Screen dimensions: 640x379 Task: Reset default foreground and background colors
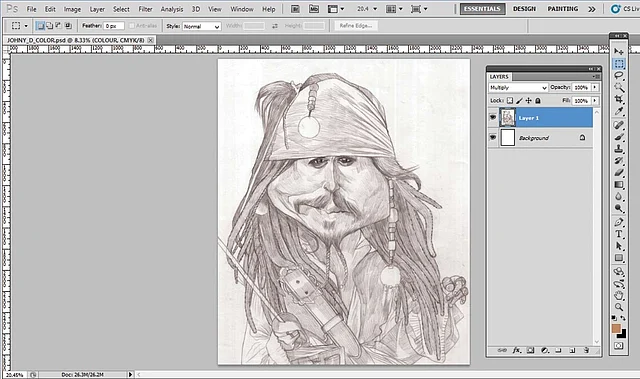pyautogui.click(x=614, y=318)
